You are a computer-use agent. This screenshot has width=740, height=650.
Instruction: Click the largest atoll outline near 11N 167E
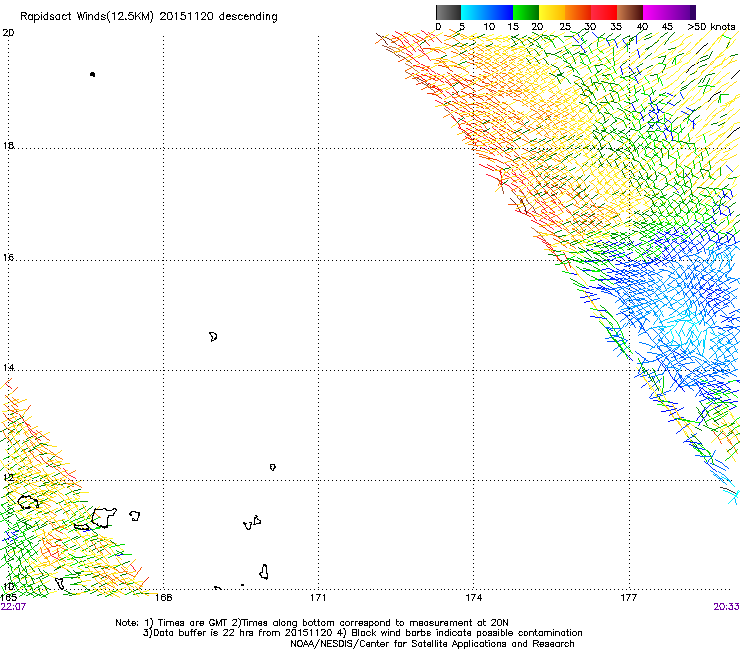click(x=103, y=517)
